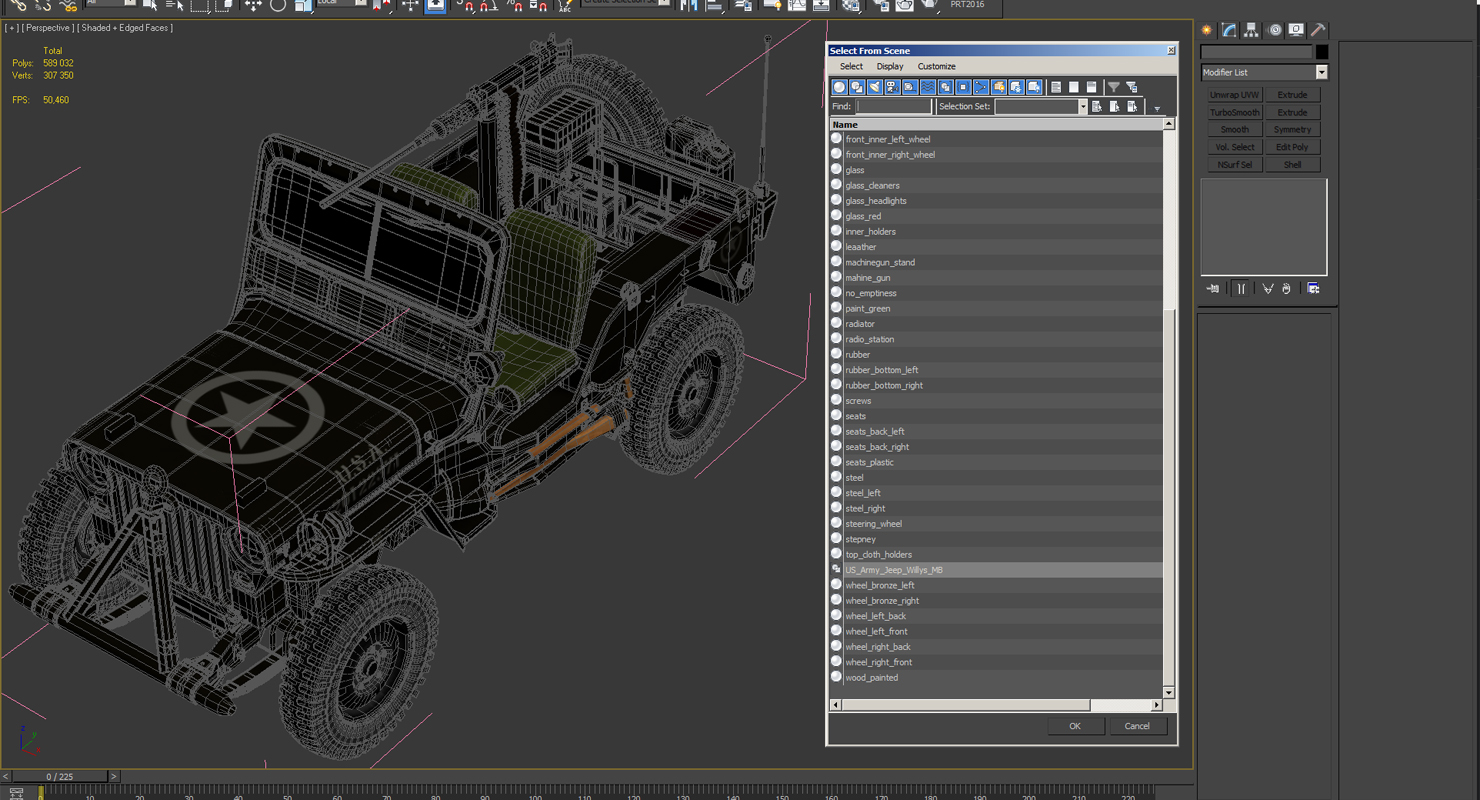Toggle Display Object XRefs filter icon
This screenshot has height=800, width=1480.
click(963, 87)
